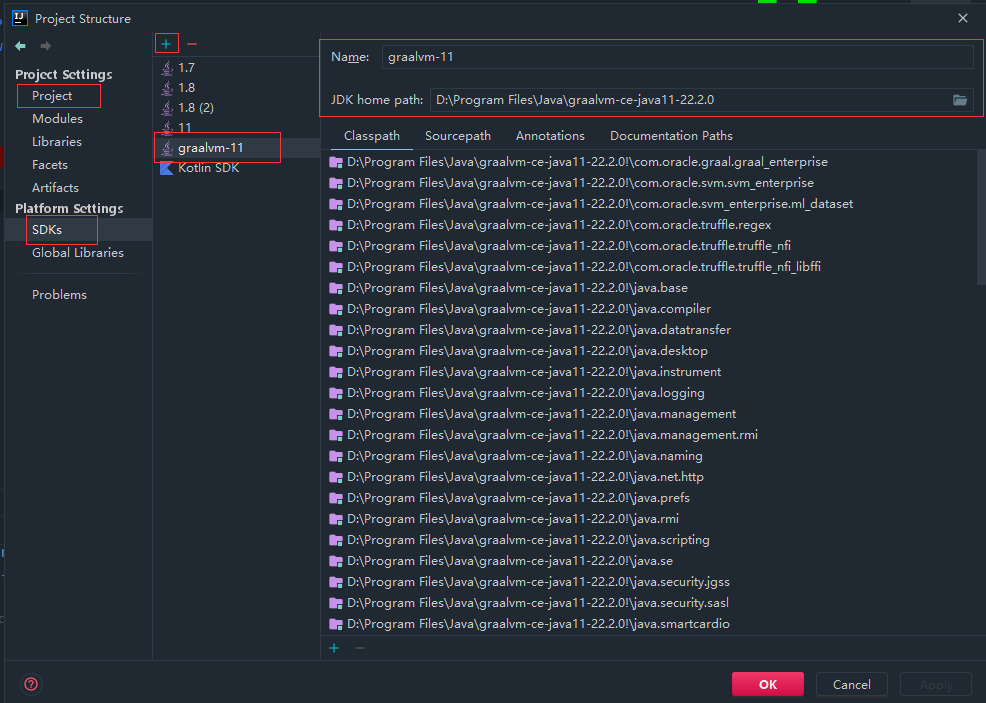Click the back navigation arrow
This screenshot has width=986, height=703.
point(21,46)
